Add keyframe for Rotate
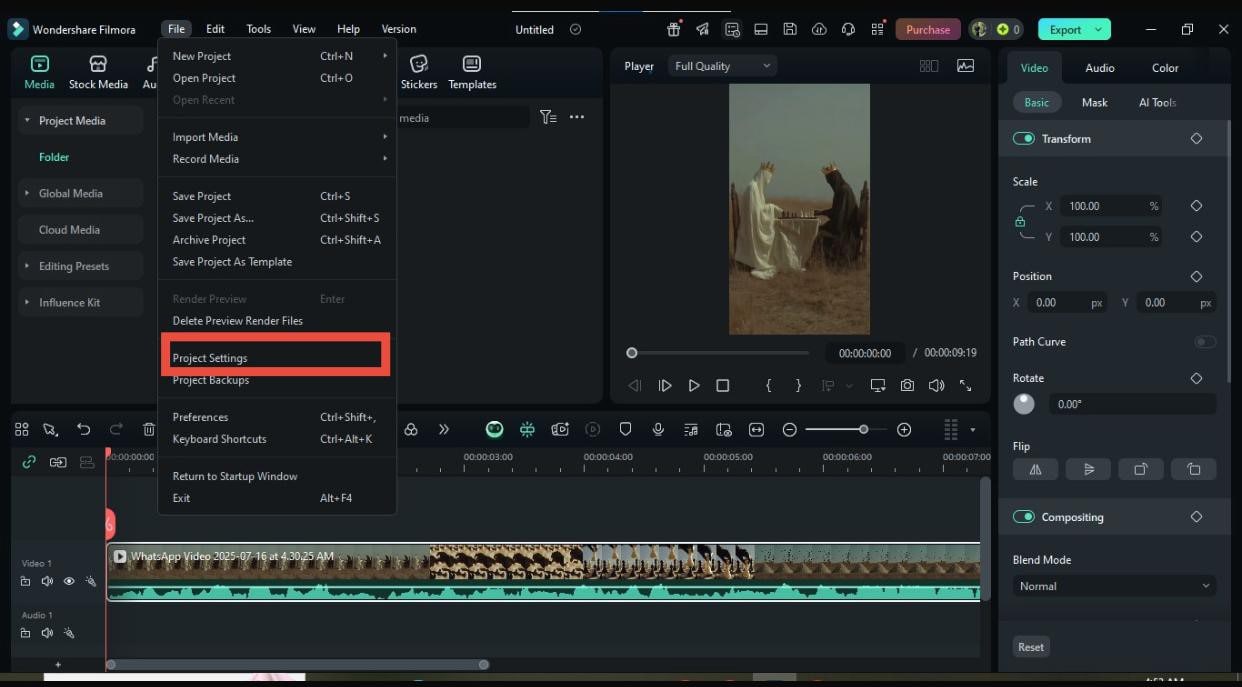Viewport: 1242px width, 687px height. click(x=1196, y=378)
